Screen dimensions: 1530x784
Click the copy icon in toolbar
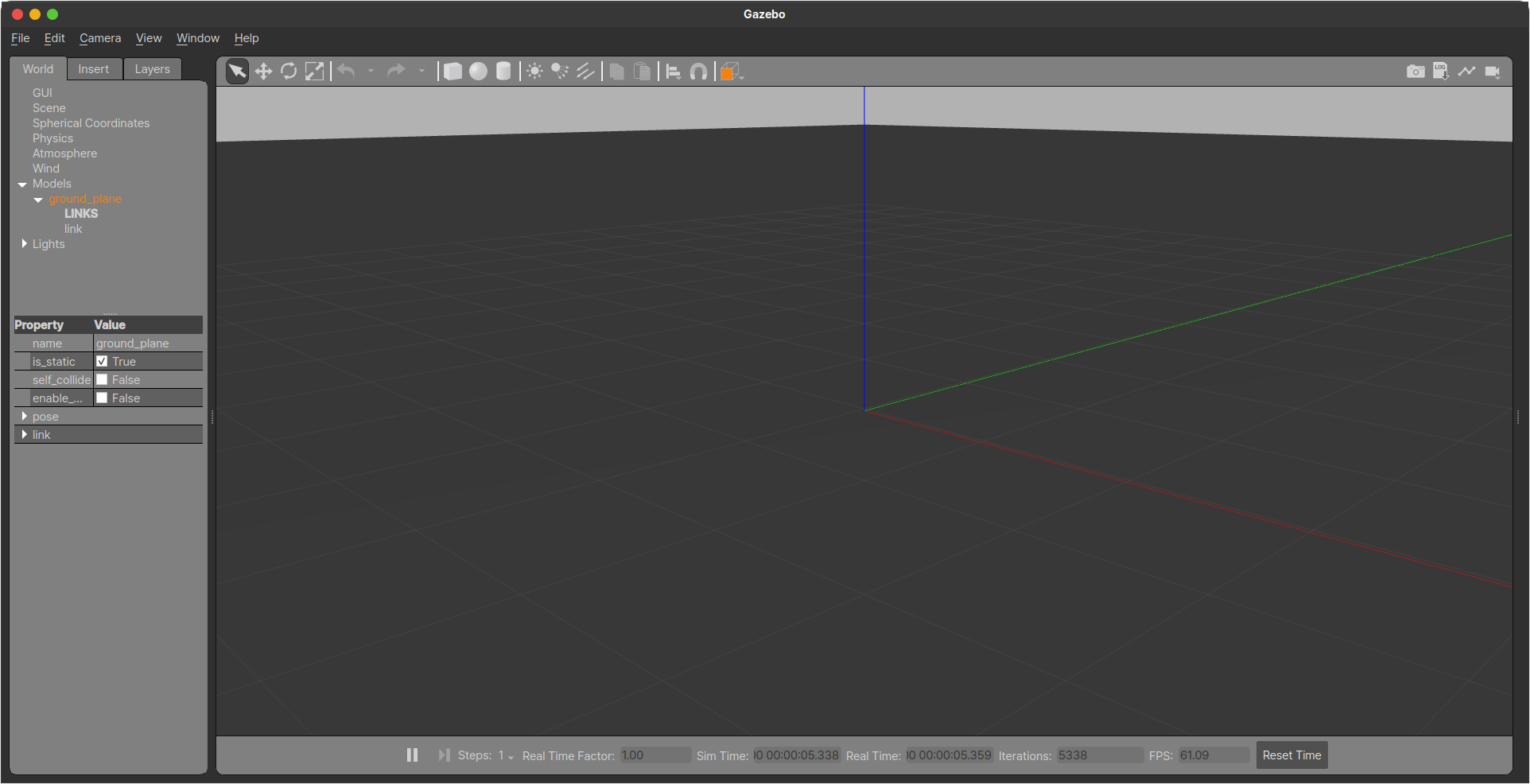pyautogui.click(x=617, y=72)
